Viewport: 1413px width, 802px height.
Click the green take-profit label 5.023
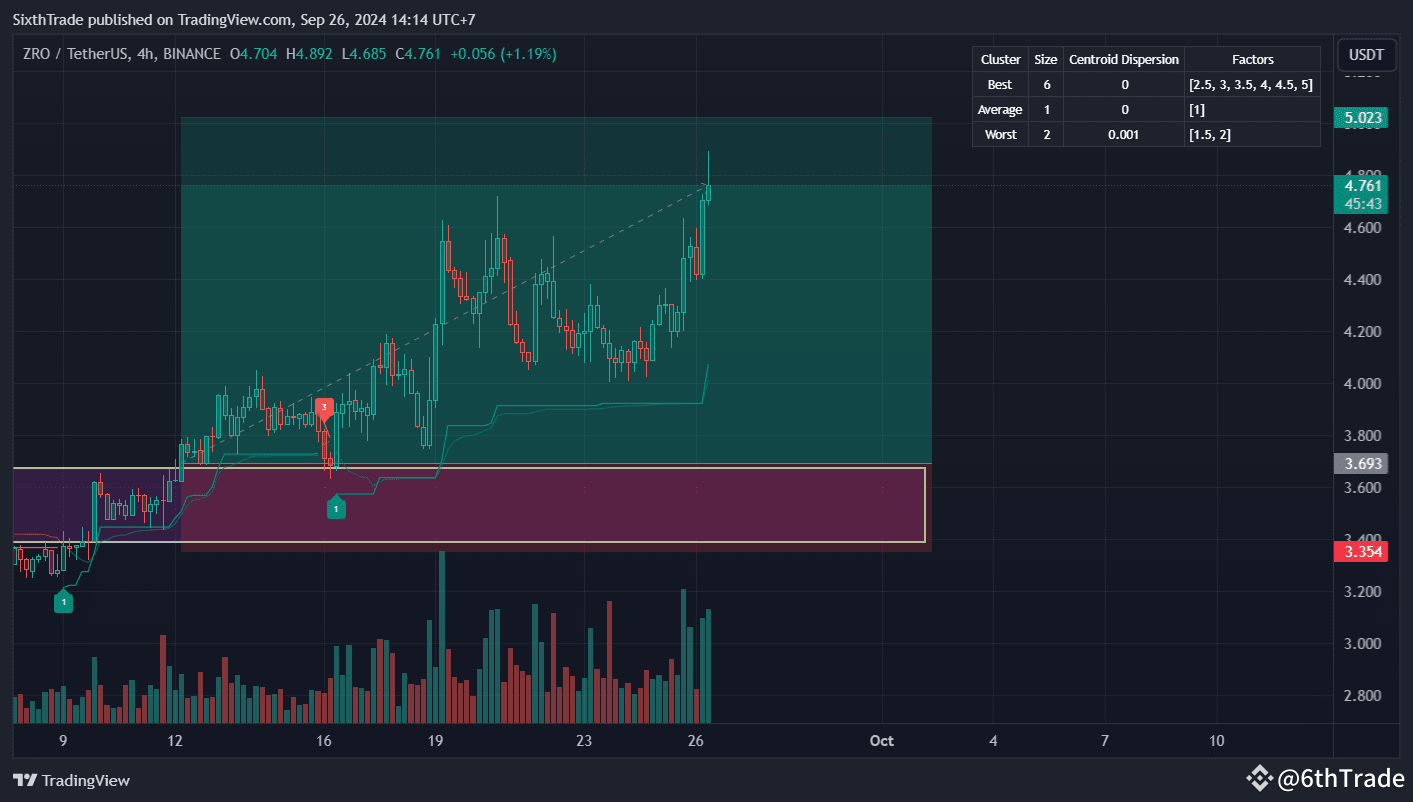coord(1362,117)
